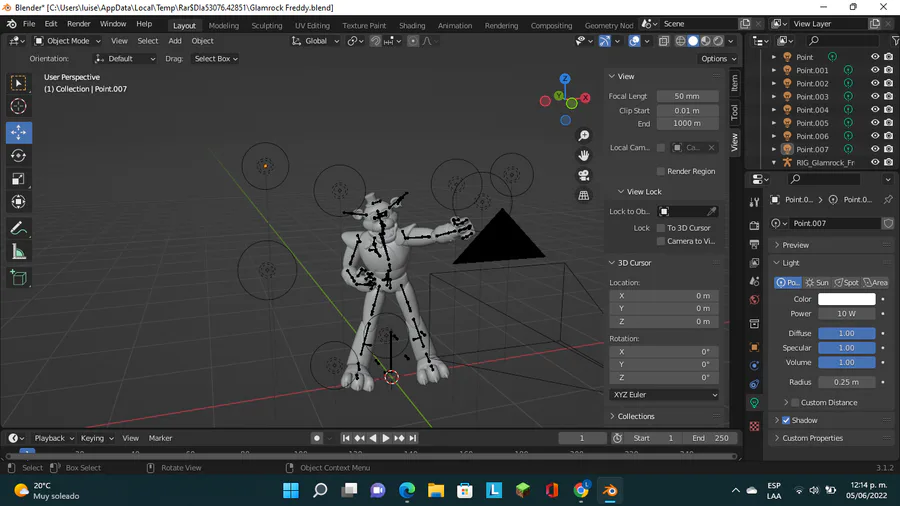The height and width of the screenshot is (506, 900).
Task: Open the Output properties tab icon
Action: [754, 244]
